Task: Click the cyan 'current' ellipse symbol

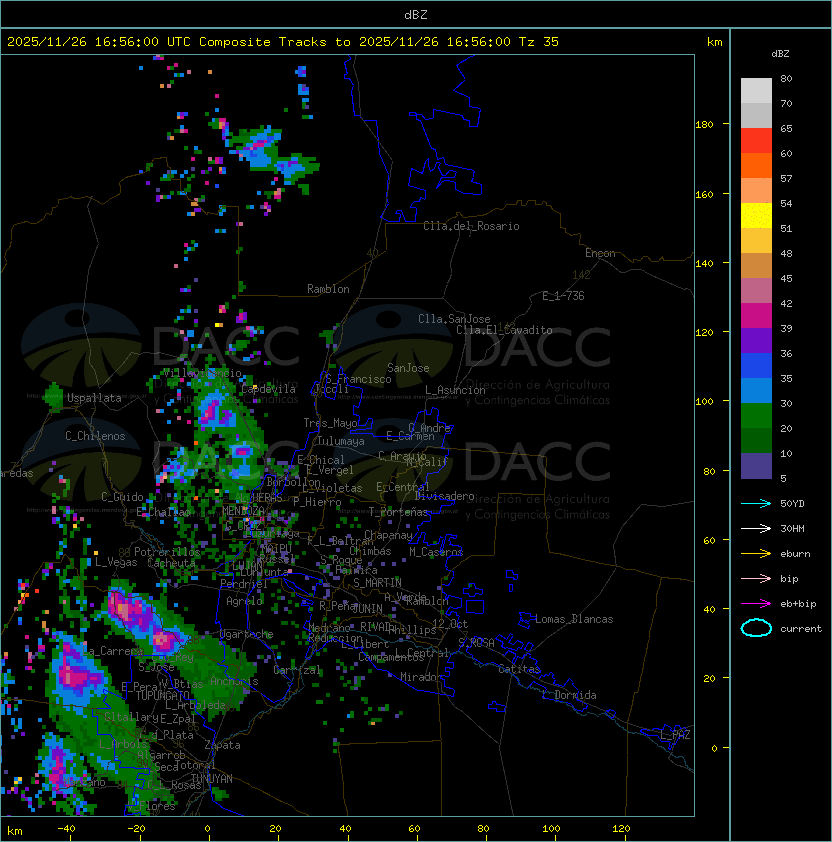Action: pyautogui.click(x=756, y=628)
